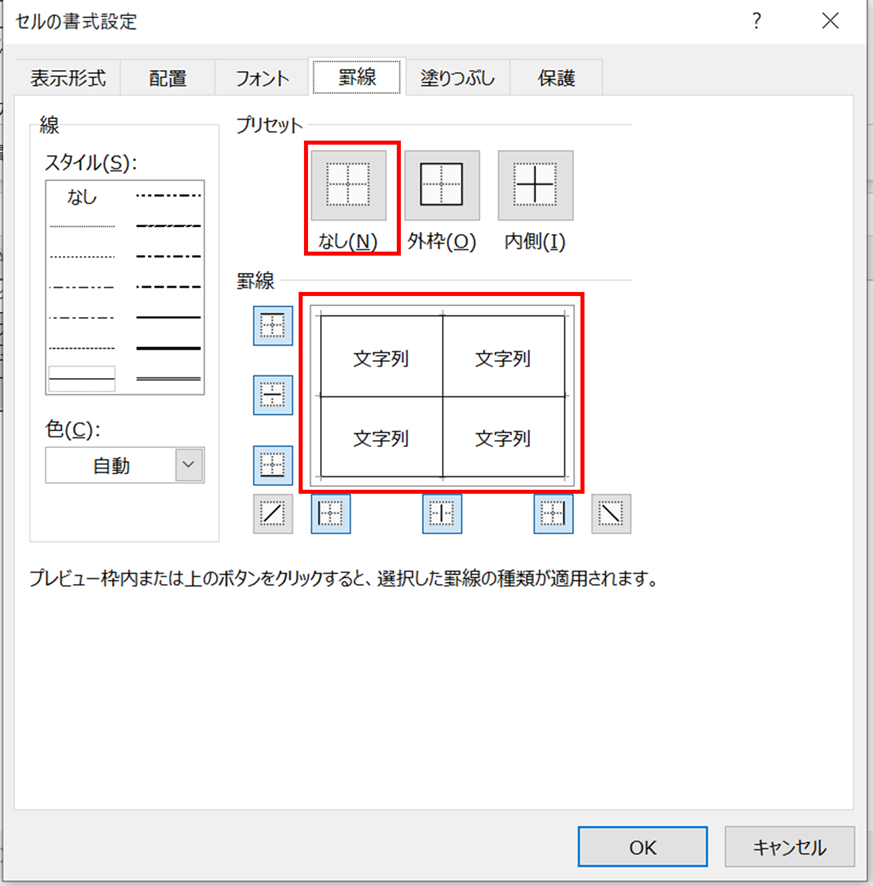The width and height of the screenshot is (873, 886).
Task: Click the right border button
Action: point(553,514)
